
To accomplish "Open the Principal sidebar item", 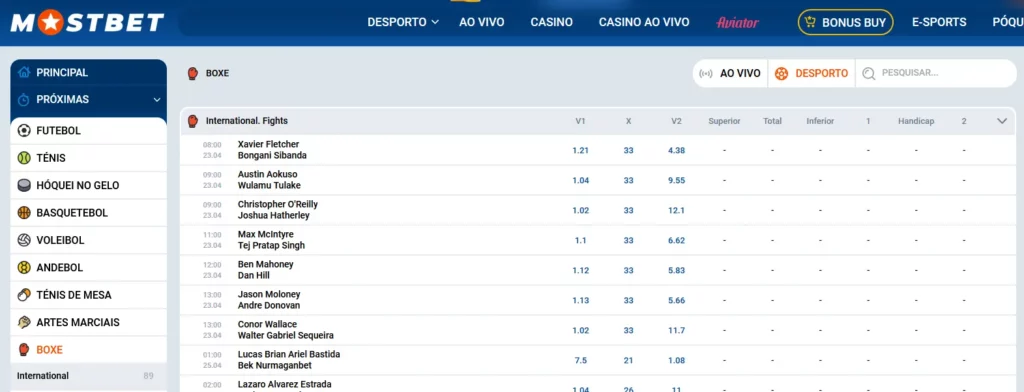I will point(89,73).
